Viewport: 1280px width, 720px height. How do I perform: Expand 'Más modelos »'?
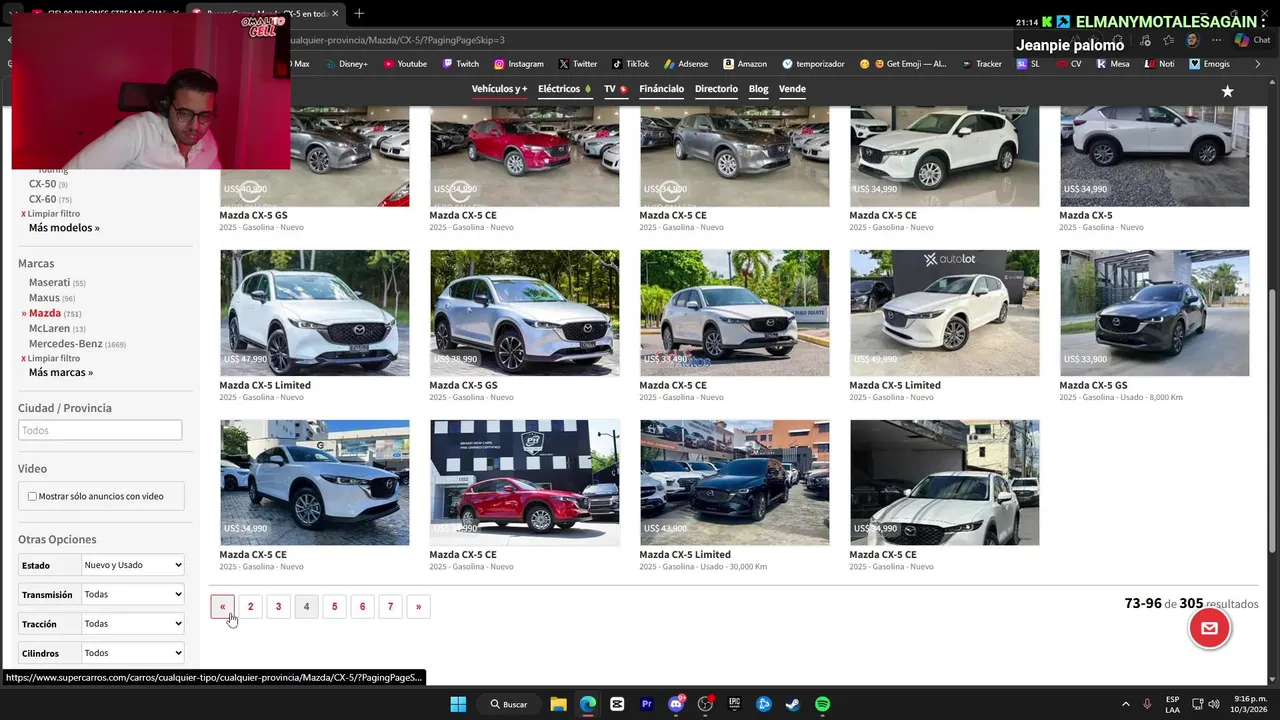pyautogui.click(x=64, y=228)
